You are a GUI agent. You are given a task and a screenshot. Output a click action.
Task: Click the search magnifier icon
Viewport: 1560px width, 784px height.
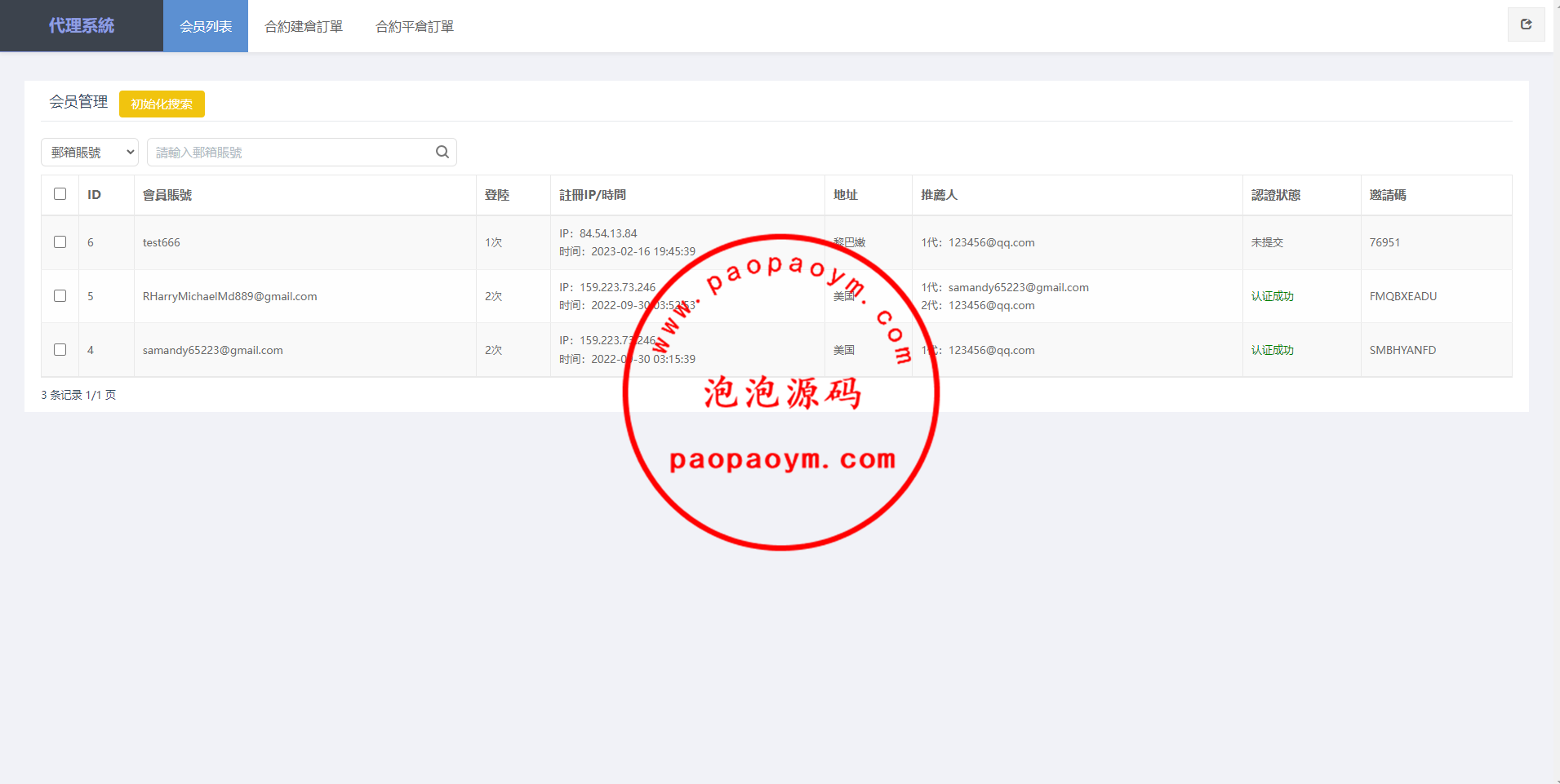(x=442, y=152)
